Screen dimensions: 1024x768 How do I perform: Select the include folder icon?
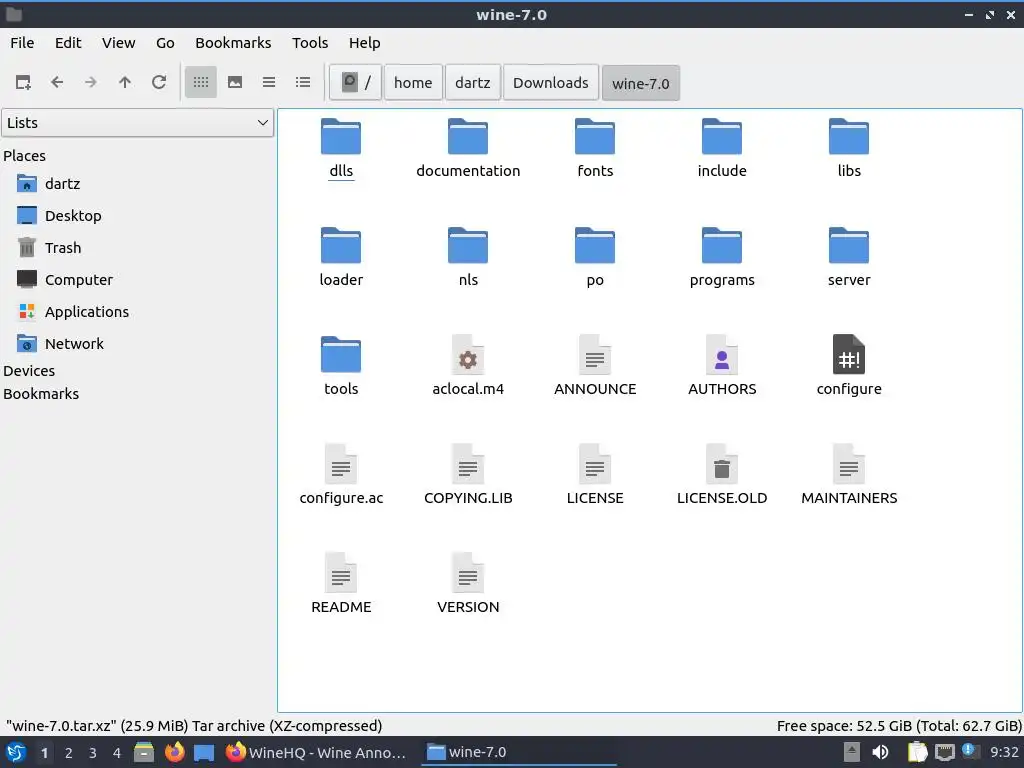(722, 136)
